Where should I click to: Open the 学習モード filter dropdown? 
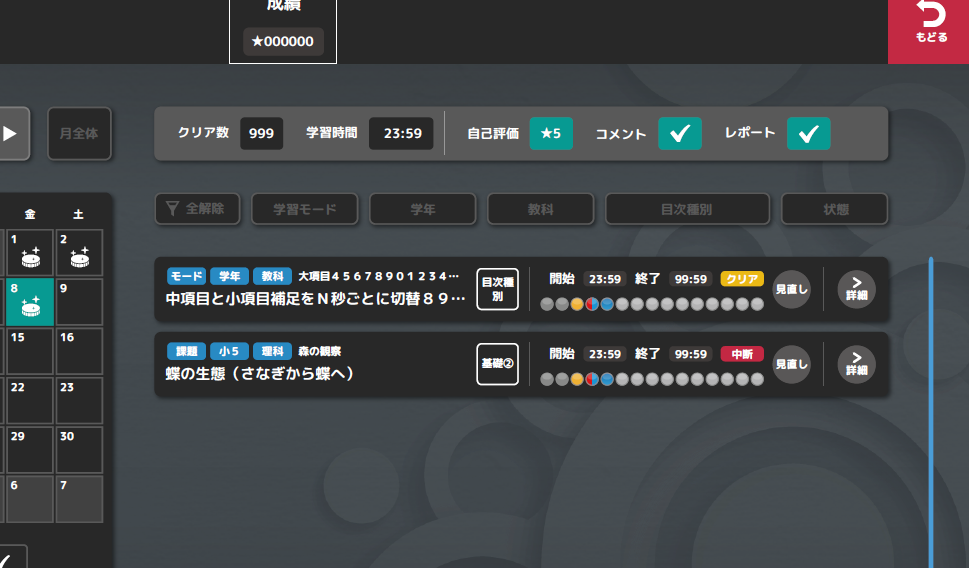pos(305,209)
